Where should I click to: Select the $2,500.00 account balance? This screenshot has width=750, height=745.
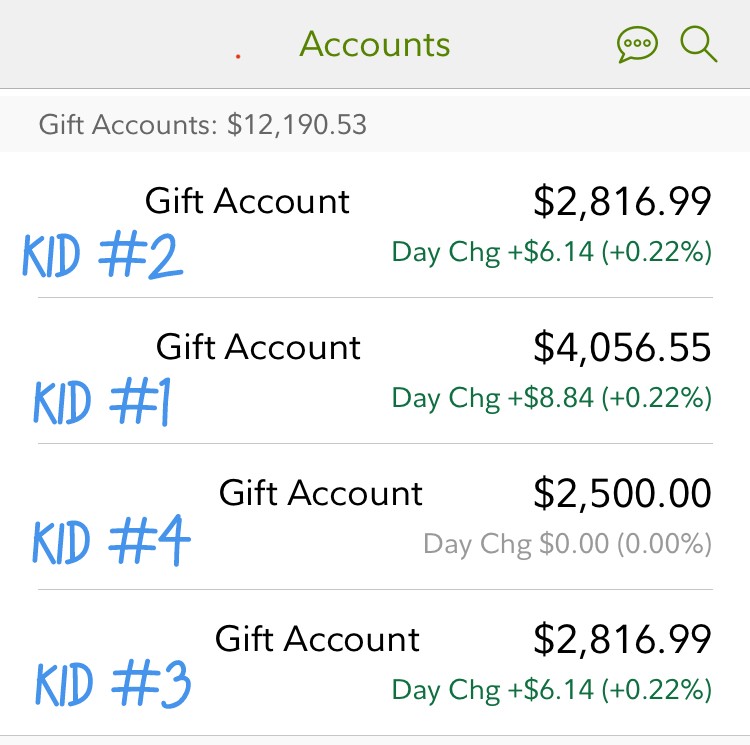tap(622, 494)
